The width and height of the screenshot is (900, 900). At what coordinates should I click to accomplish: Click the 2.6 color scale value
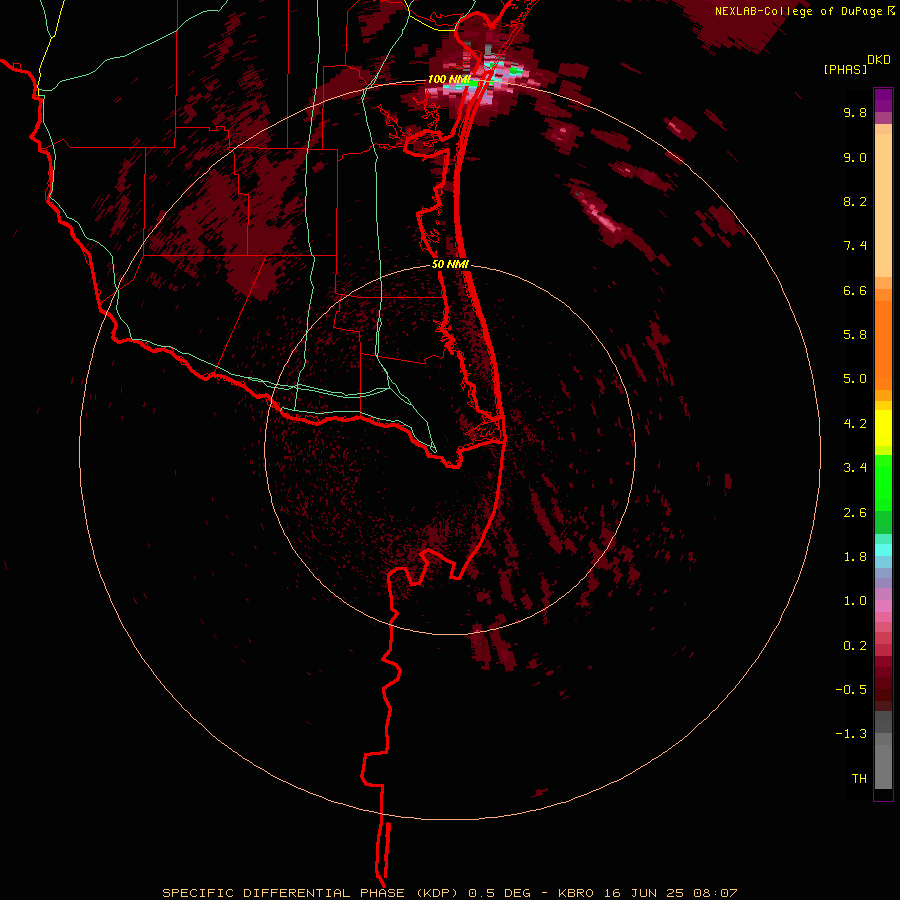tap(855, 513)
